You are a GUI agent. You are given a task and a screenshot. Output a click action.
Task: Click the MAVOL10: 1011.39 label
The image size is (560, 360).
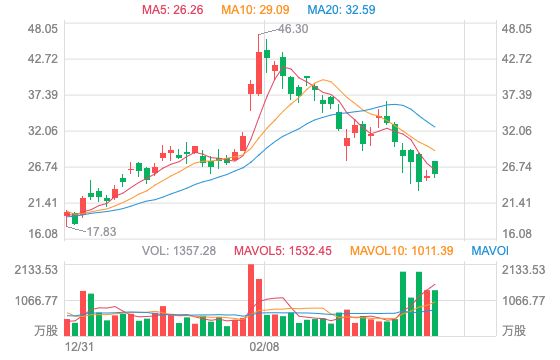click(x=402, y=251)
